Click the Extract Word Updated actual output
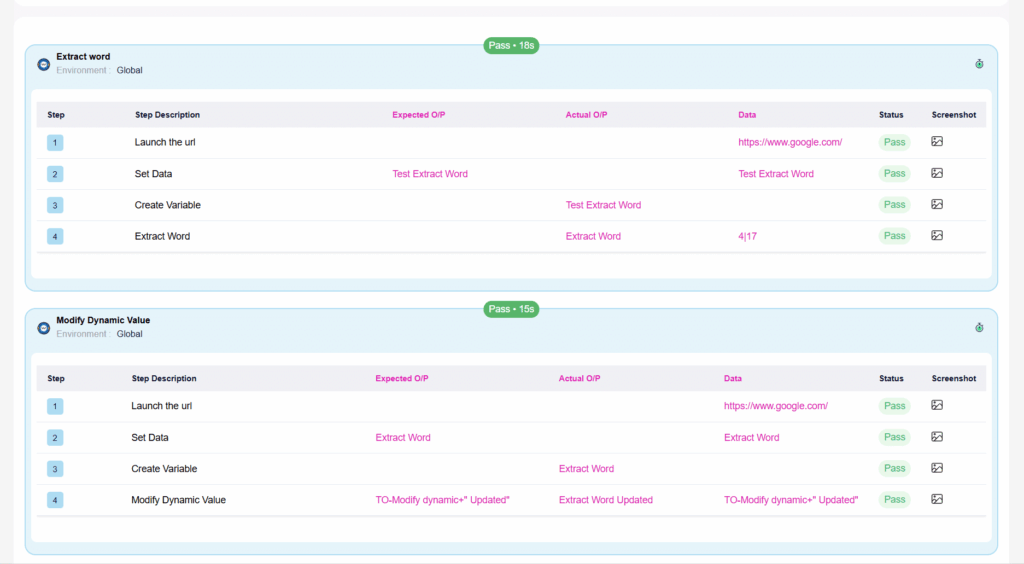1024x564 pixels. [x=605, y=500]
